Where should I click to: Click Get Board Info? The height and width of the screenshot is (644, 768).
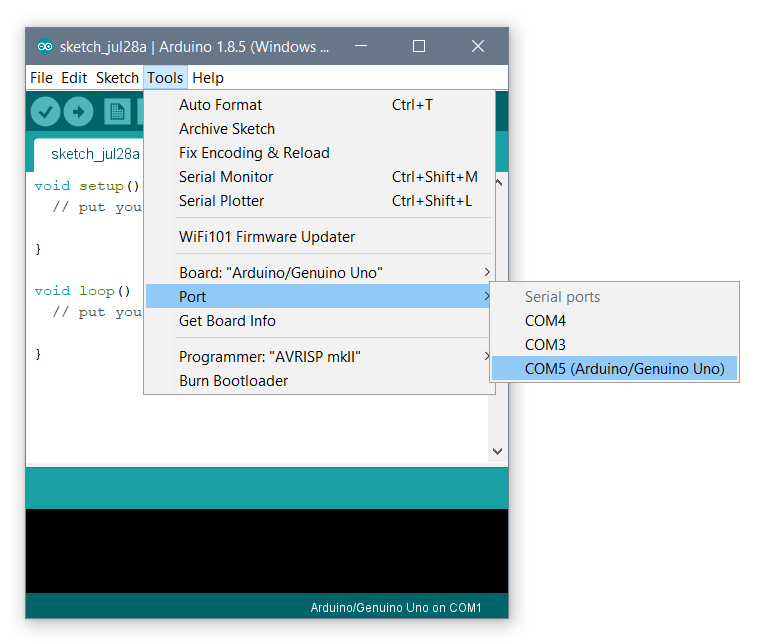[x=227, y=321]
